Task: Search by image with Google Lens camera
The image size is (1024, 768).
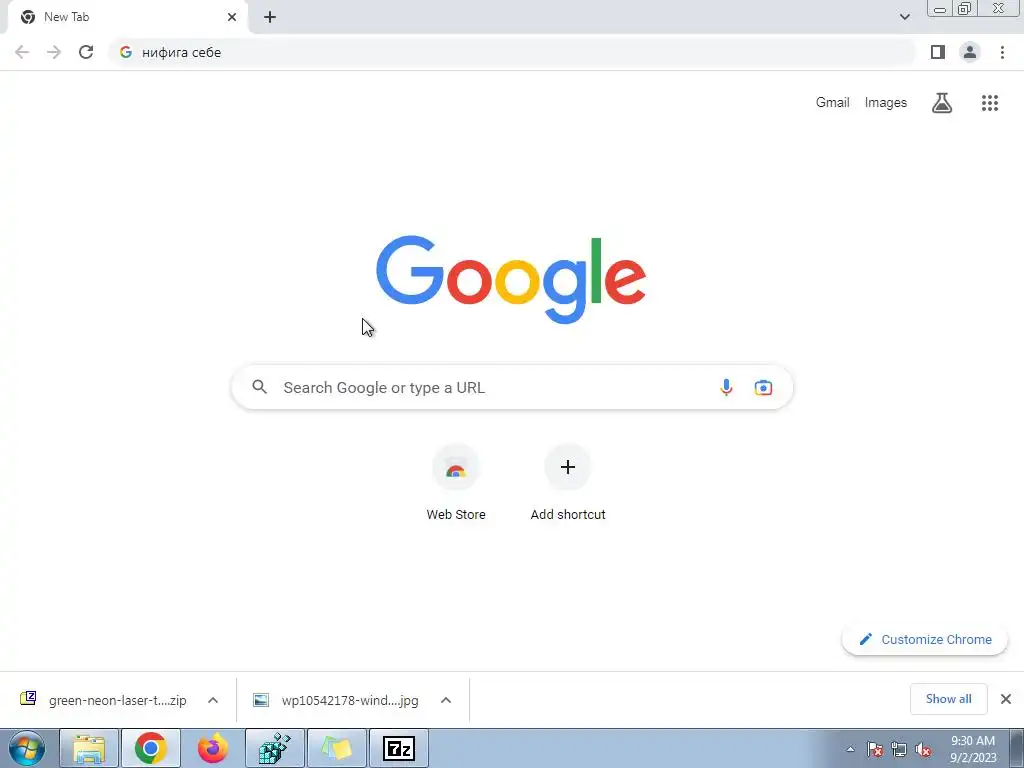Action: [x=763, y=387]
